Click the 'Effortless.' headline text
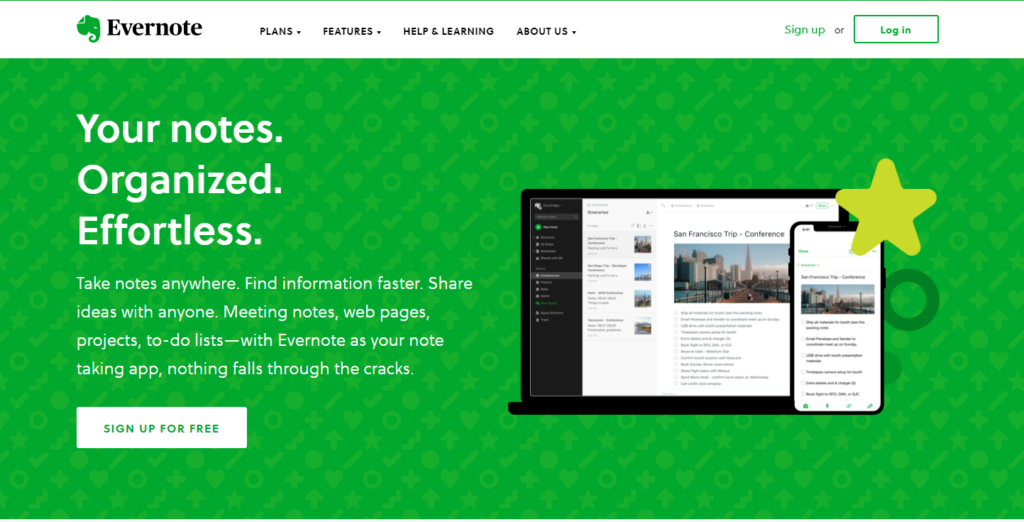This screenshot has height=522, width=1024. click(x=170, y=230)
